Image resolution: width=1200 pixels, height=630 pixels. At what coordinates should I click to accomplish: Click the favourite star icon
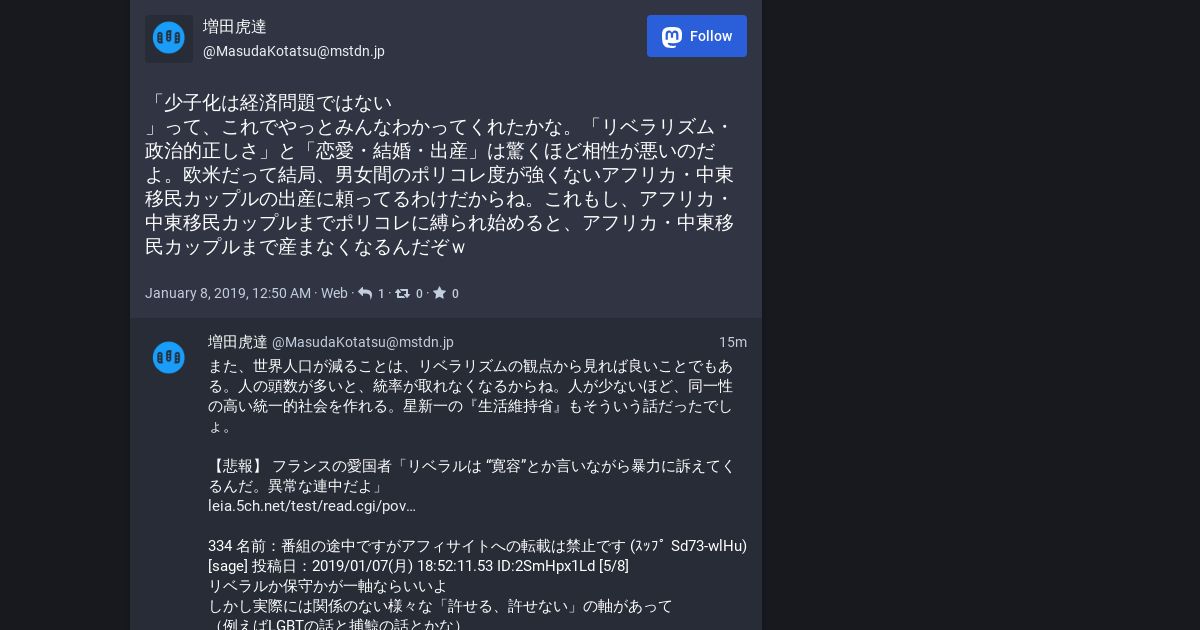click(439, 293)
